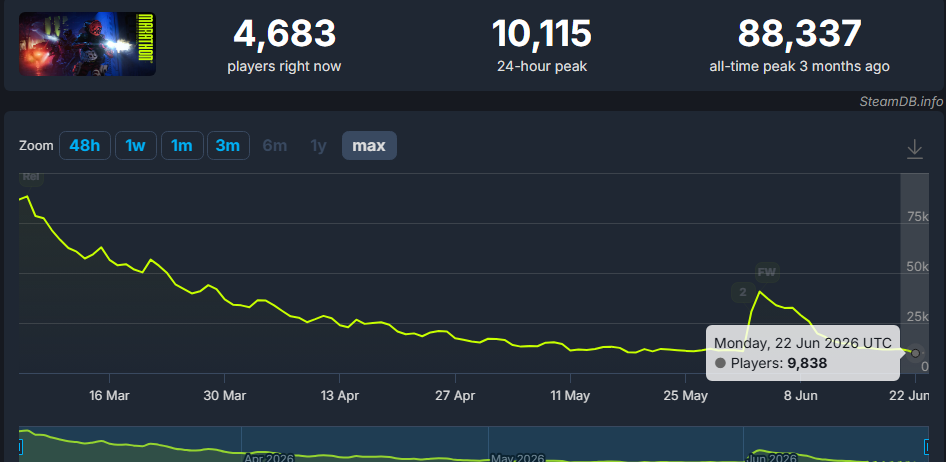Click the '11 May' axis label

(x=570, y=396)
